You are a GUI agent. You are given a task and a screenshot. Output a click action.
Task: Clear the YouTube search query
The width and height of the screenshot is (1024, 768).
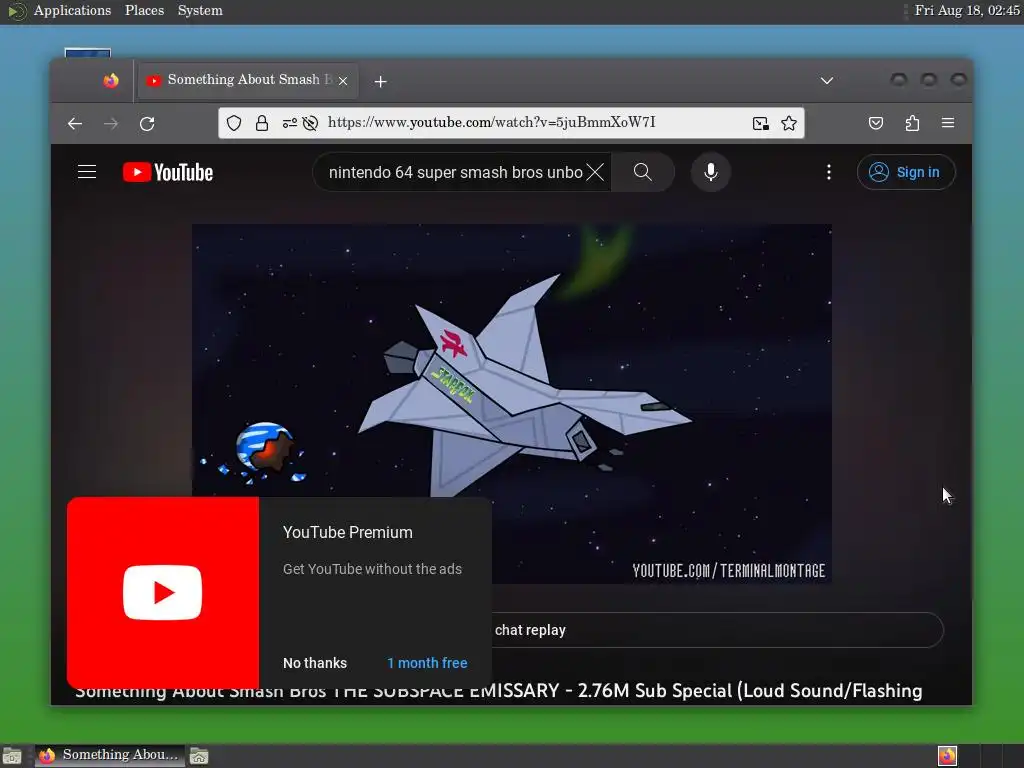[x=595, y=172]
